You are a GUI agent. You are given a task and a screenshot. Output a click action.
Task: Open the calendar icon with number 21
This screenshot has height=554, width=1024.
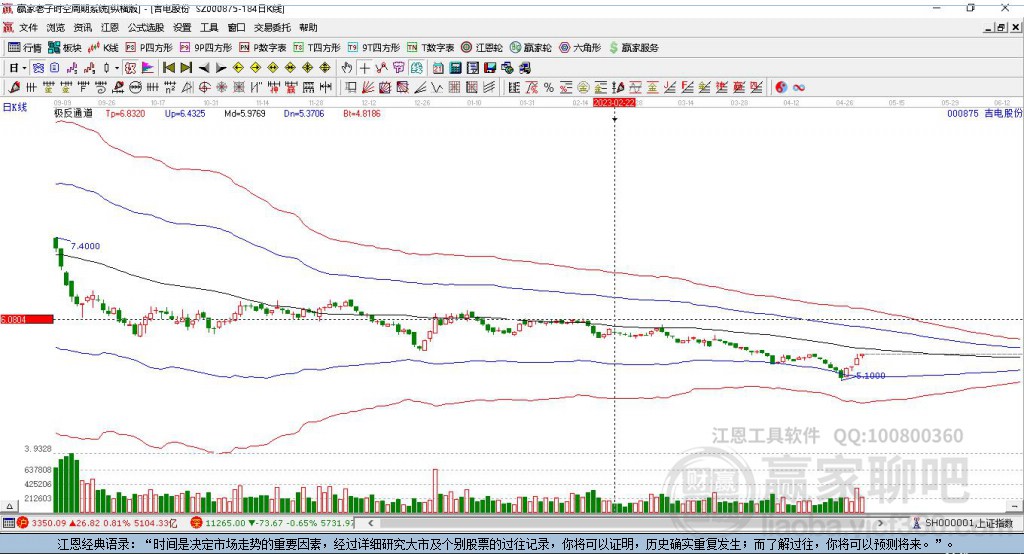[438, 68]
